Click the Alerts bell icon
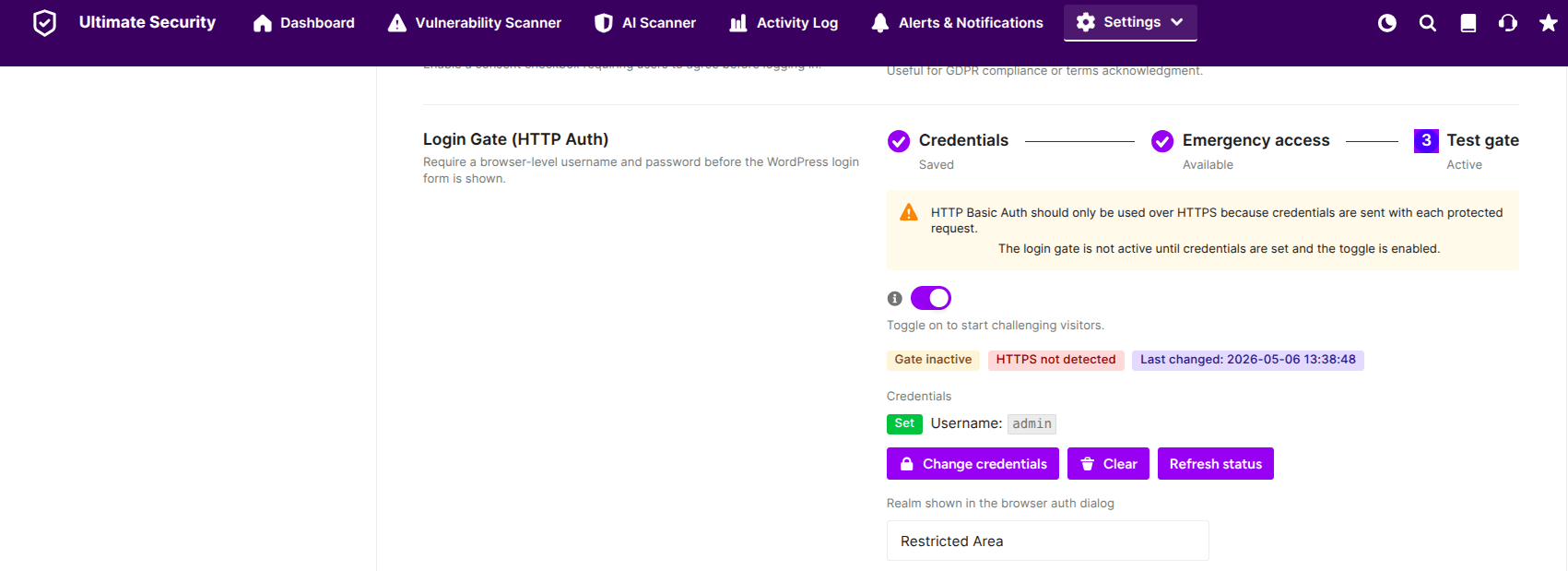Image resolution: width=1568 pixels, height=571 pixels. 880,23
